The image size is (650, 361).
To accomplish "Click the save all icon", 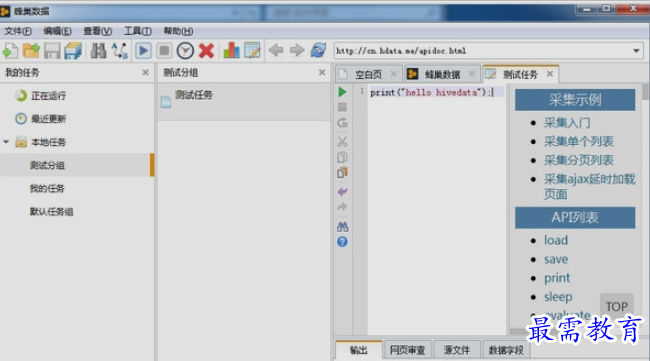I will (x=73, y=51).
